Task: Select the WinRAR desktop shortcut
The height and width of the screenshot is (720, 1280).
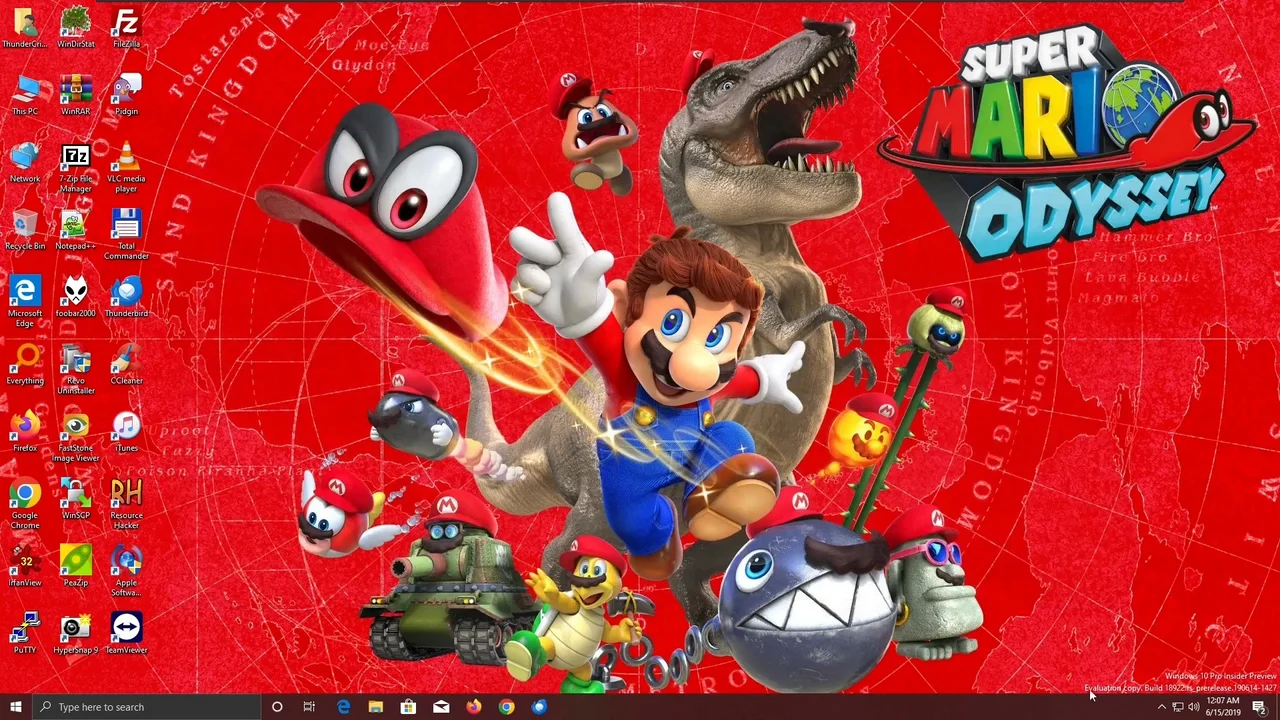Action: point(76,95)
